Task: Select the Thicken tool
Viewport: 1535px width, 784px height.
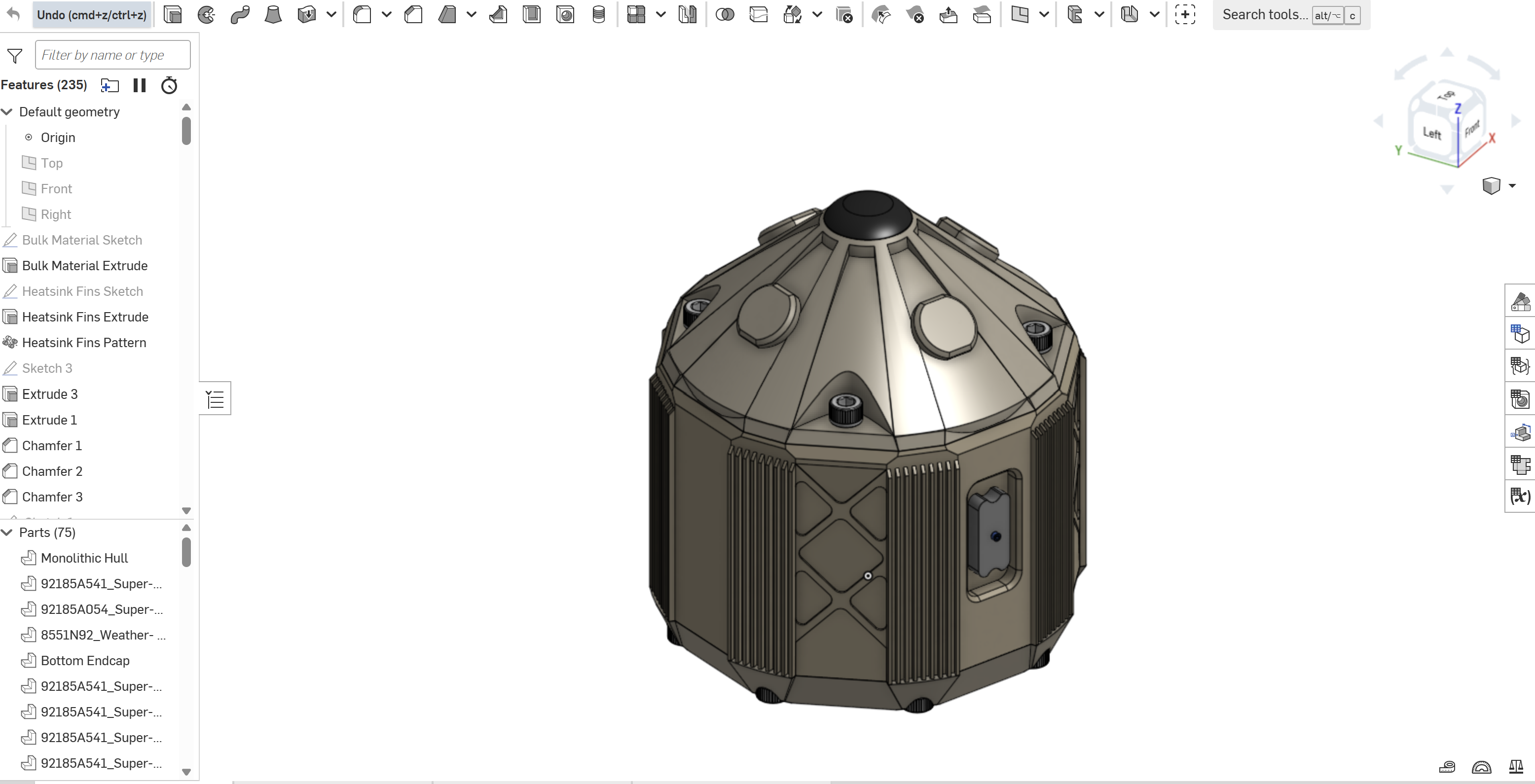Action: pos(306,14)
